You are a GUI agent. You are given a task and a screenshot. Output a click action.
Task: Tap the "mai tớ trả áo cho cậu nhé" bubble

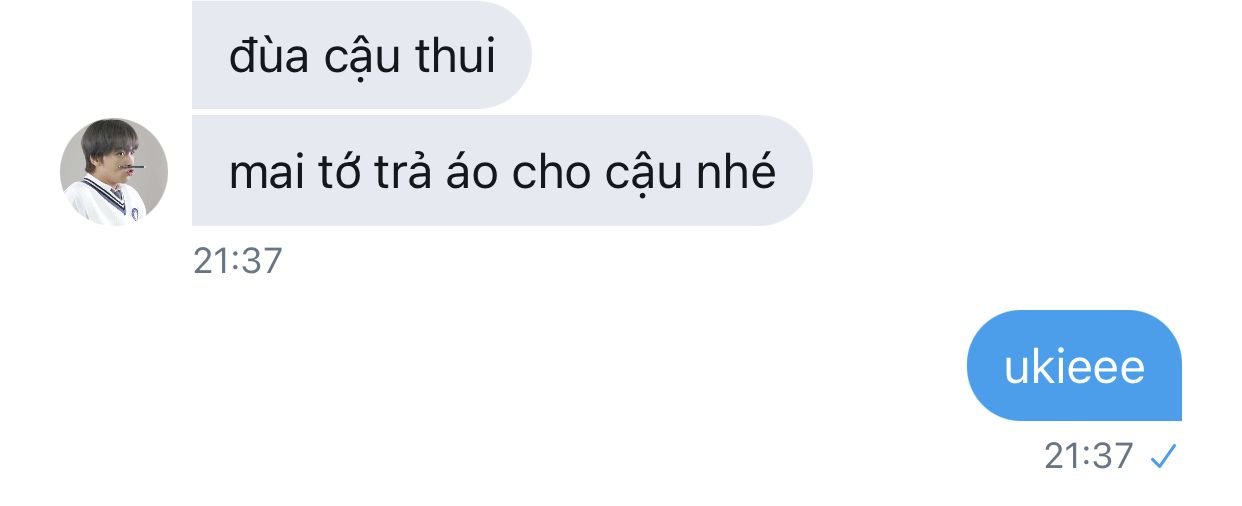[x=502, y=171]
